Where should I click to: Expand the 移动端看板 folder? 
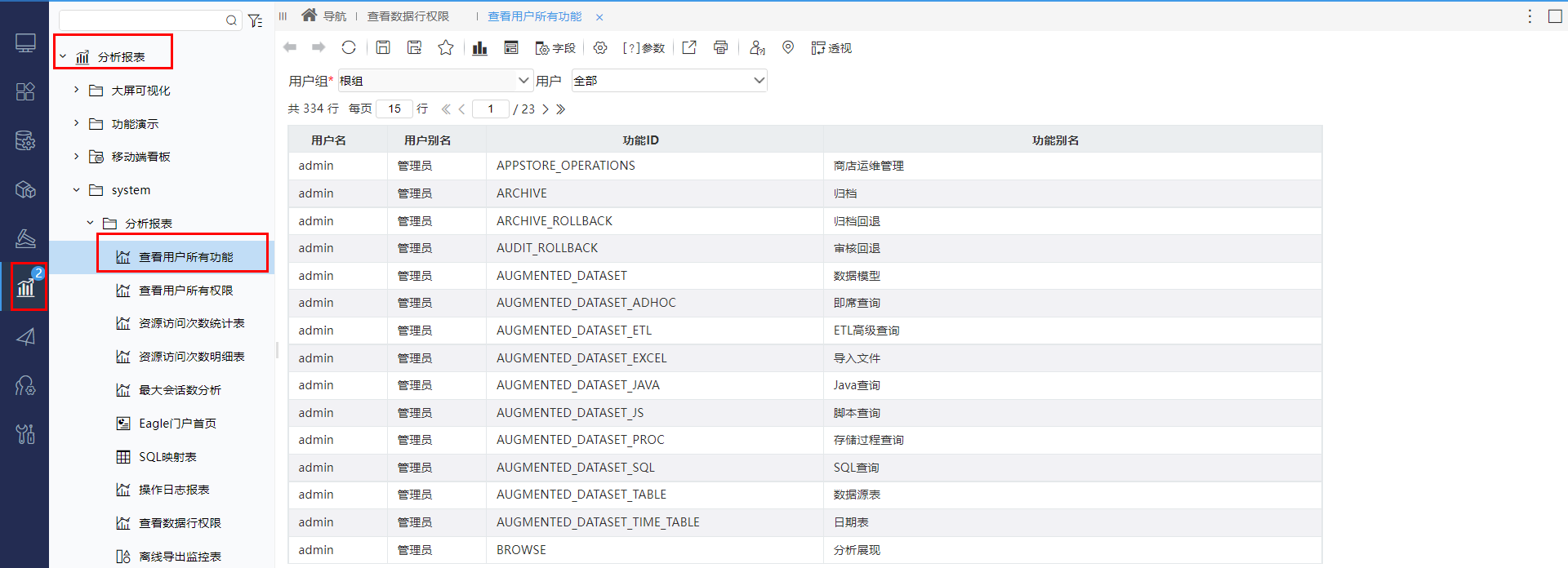(76, 156)
